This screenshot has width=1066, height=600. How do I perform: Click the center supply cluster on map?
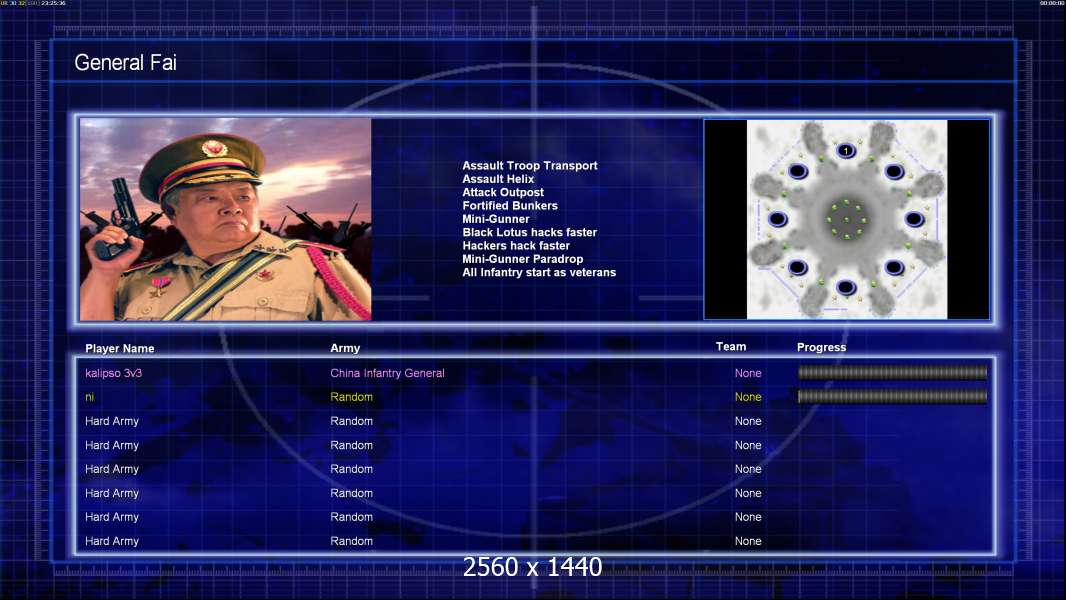click(846, 219)
